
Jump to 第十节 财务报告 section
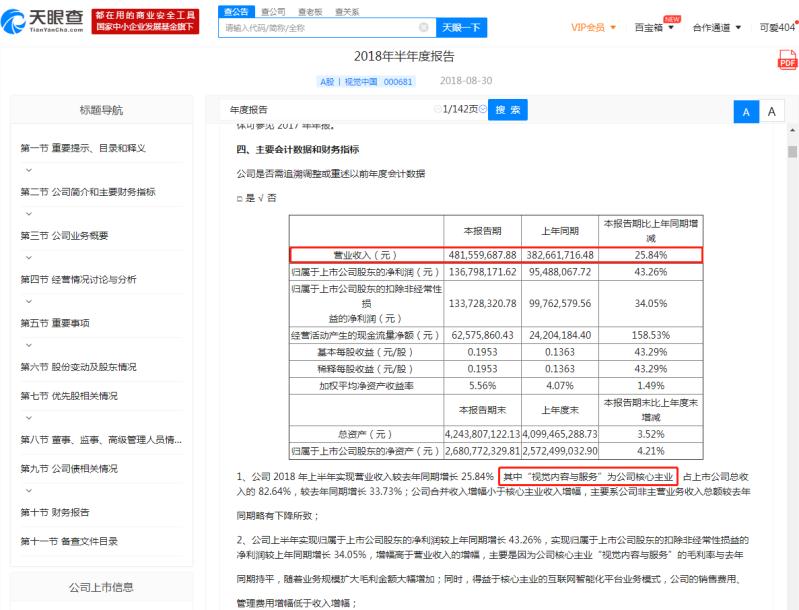[56, 512]
